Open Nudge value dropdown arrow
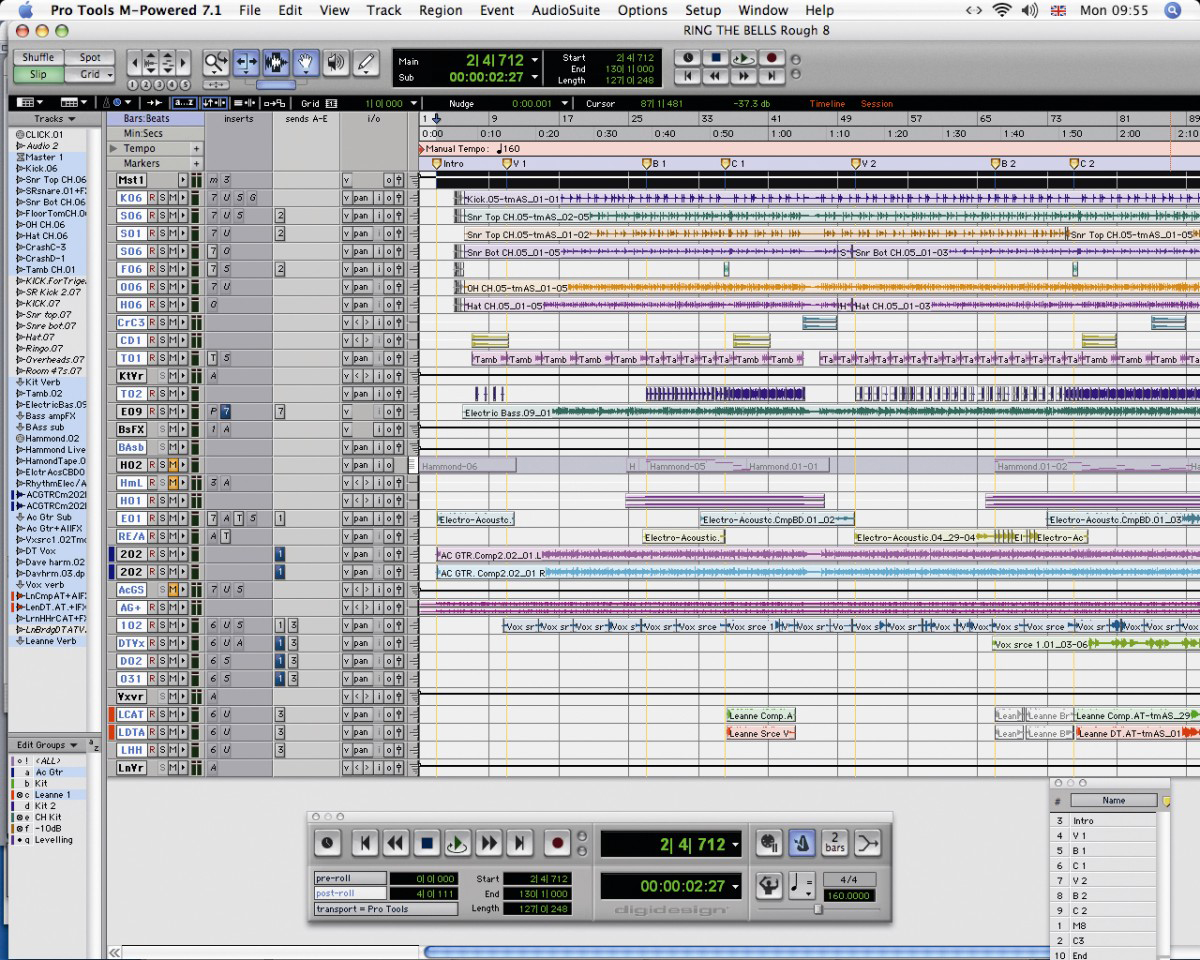Image resolution: width=1200 pixels, height=960 pixels. [565, 104]
